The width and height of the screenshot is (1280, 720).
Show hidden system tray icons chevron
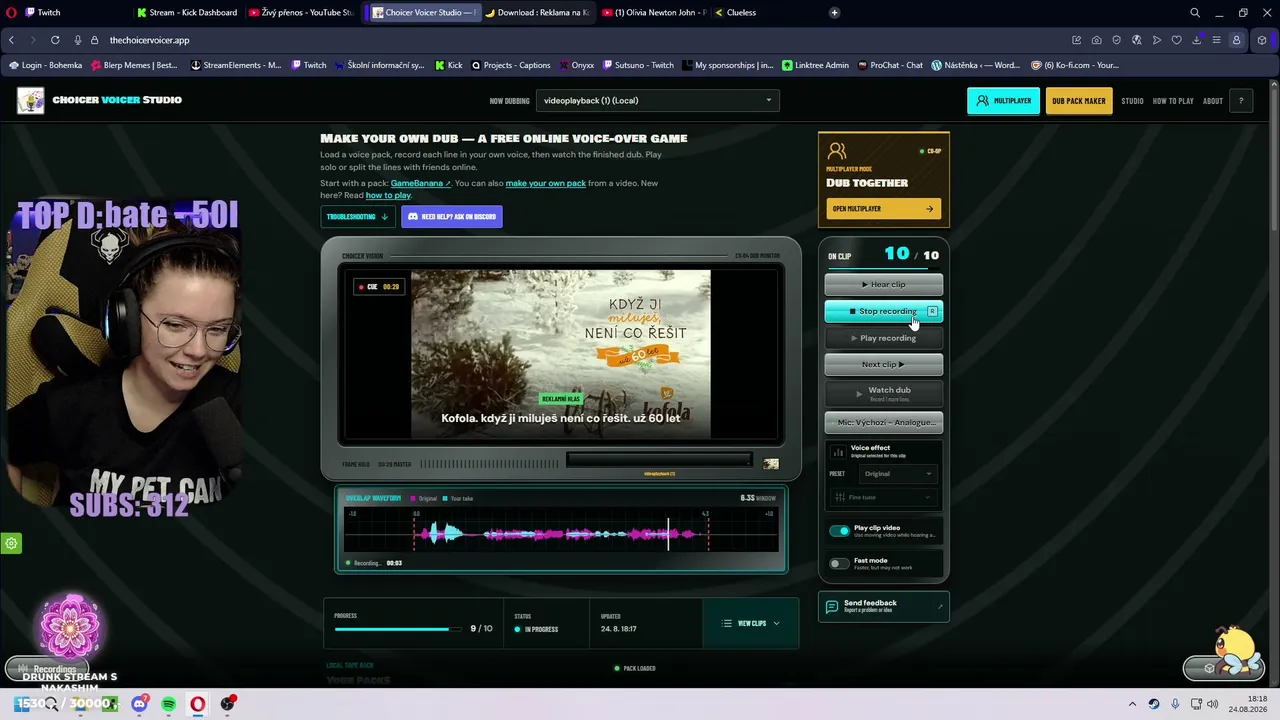click(1132, 704)
